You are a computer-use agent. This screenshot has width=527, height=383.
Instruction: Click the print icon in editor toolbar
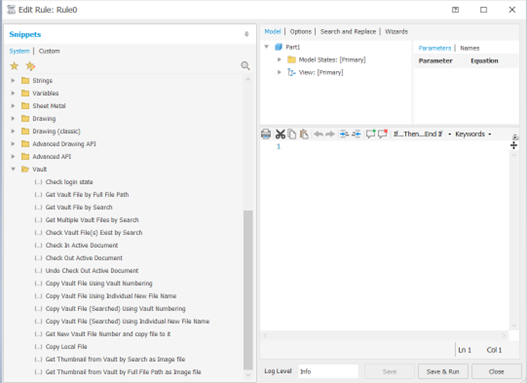(x=266, y=134)
